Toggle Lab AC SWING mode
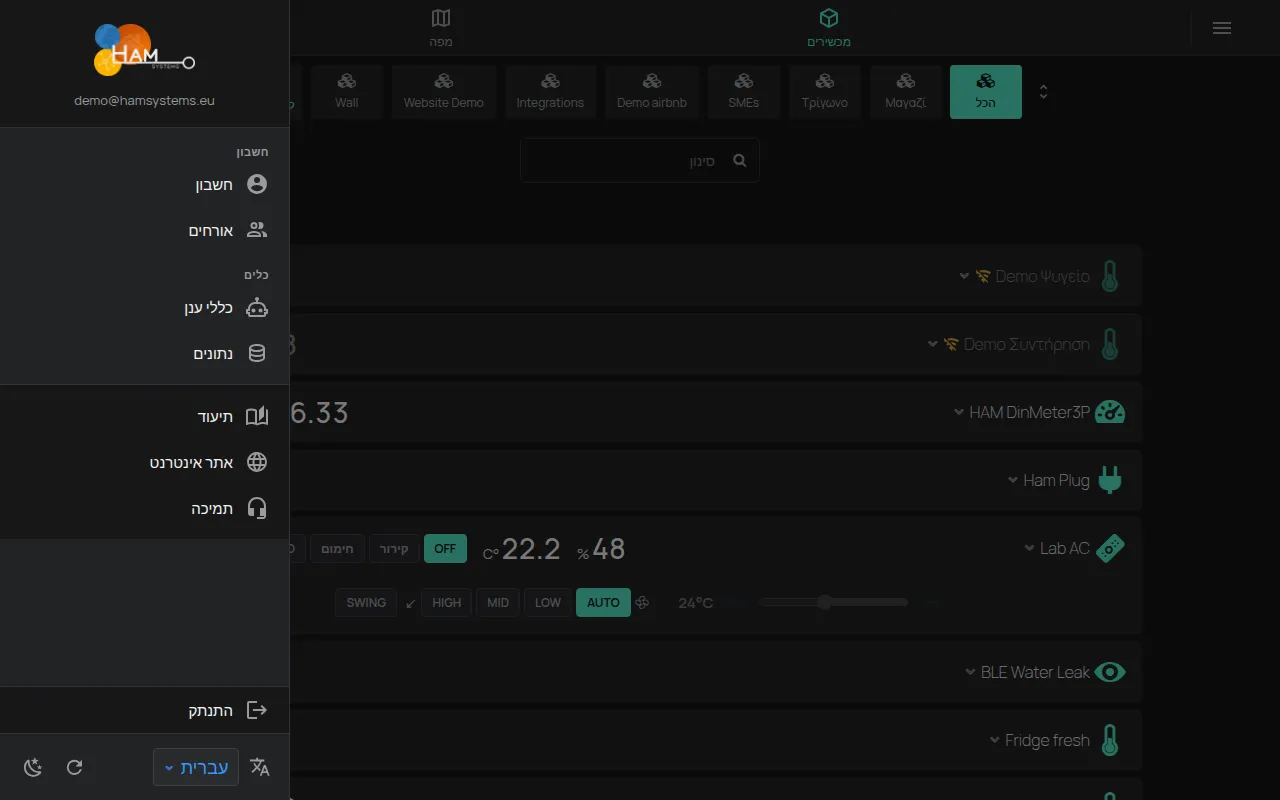This screenshot has height=800, width=1280. click(x=366, y=603)
